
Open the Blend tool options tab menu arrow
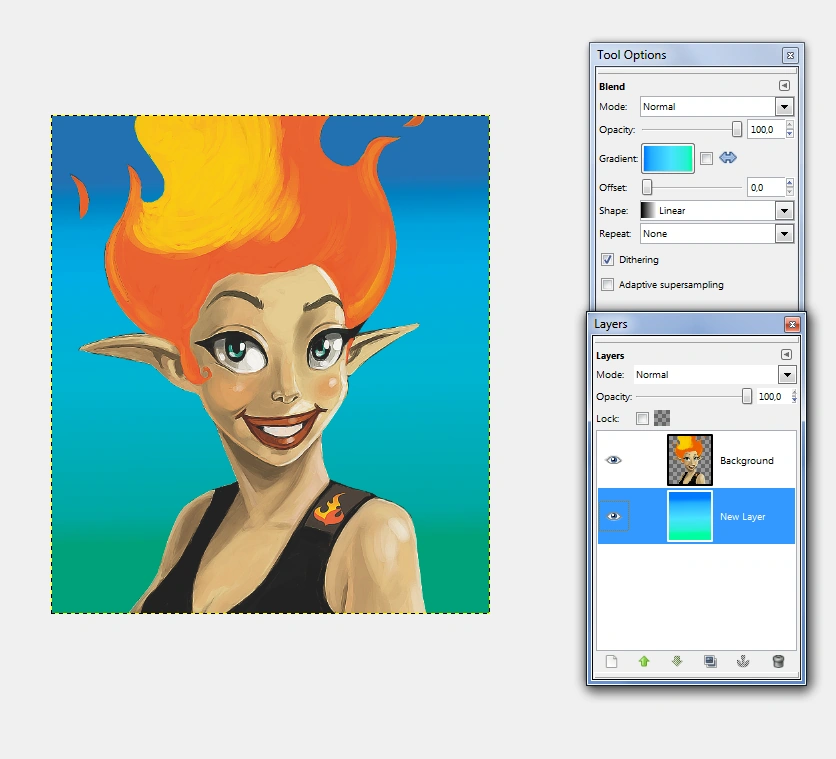[x=785, y=87]
